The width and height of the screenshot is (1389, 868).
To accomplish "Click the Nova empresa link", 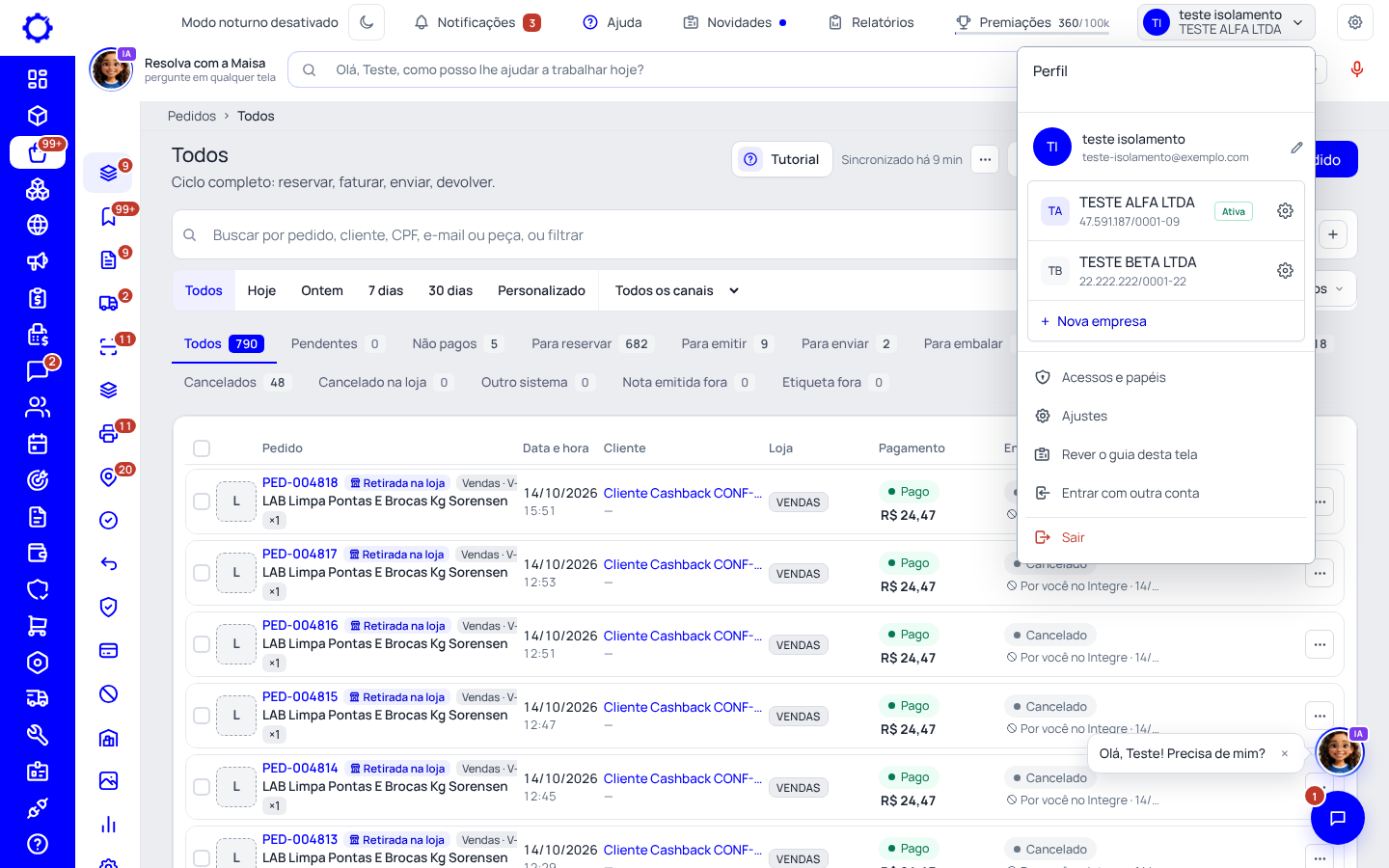I will pos(1093,321).
